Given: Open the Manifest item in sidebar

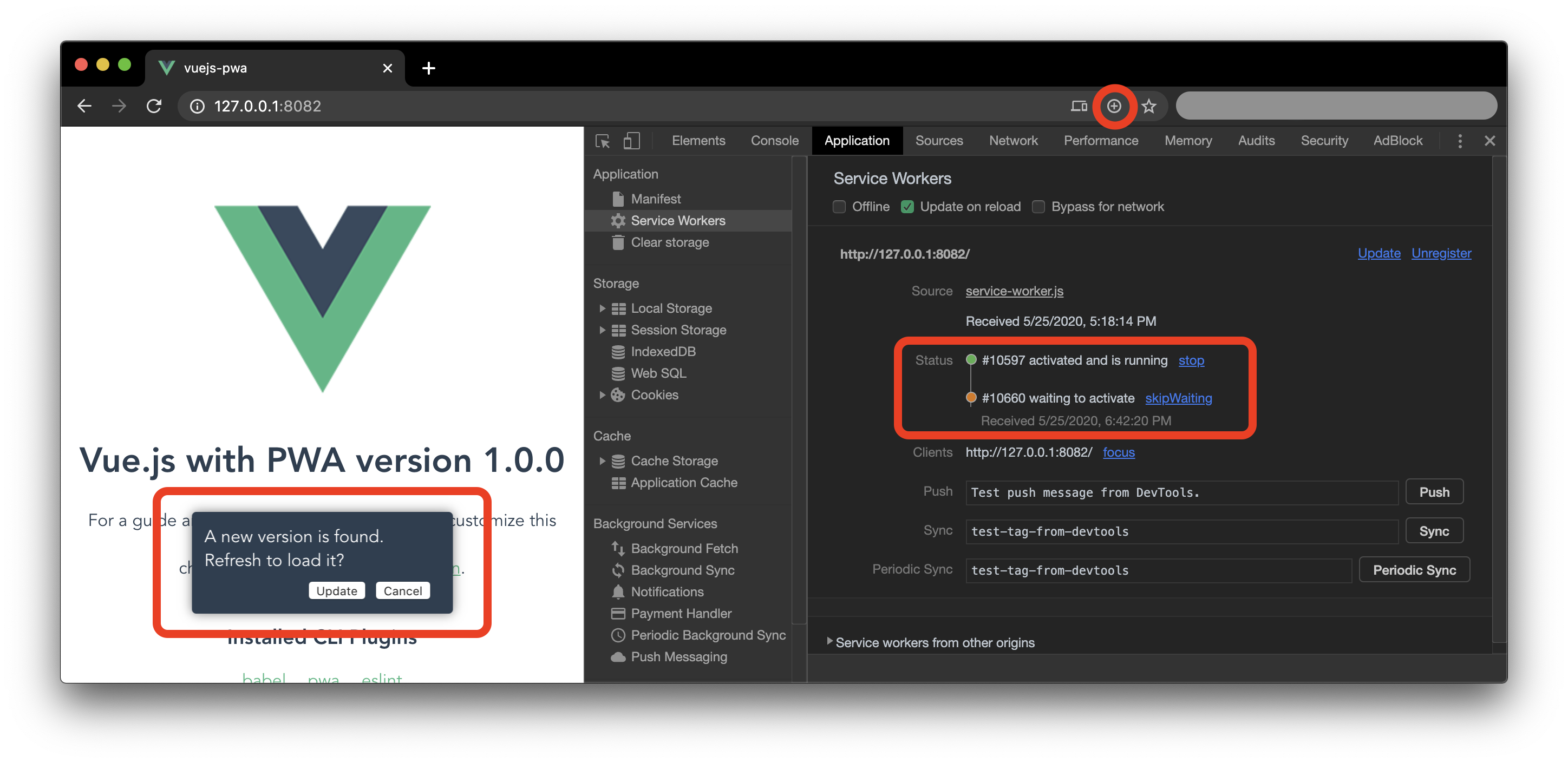Looking at the screenshot, I should click(x=656, y=199).
